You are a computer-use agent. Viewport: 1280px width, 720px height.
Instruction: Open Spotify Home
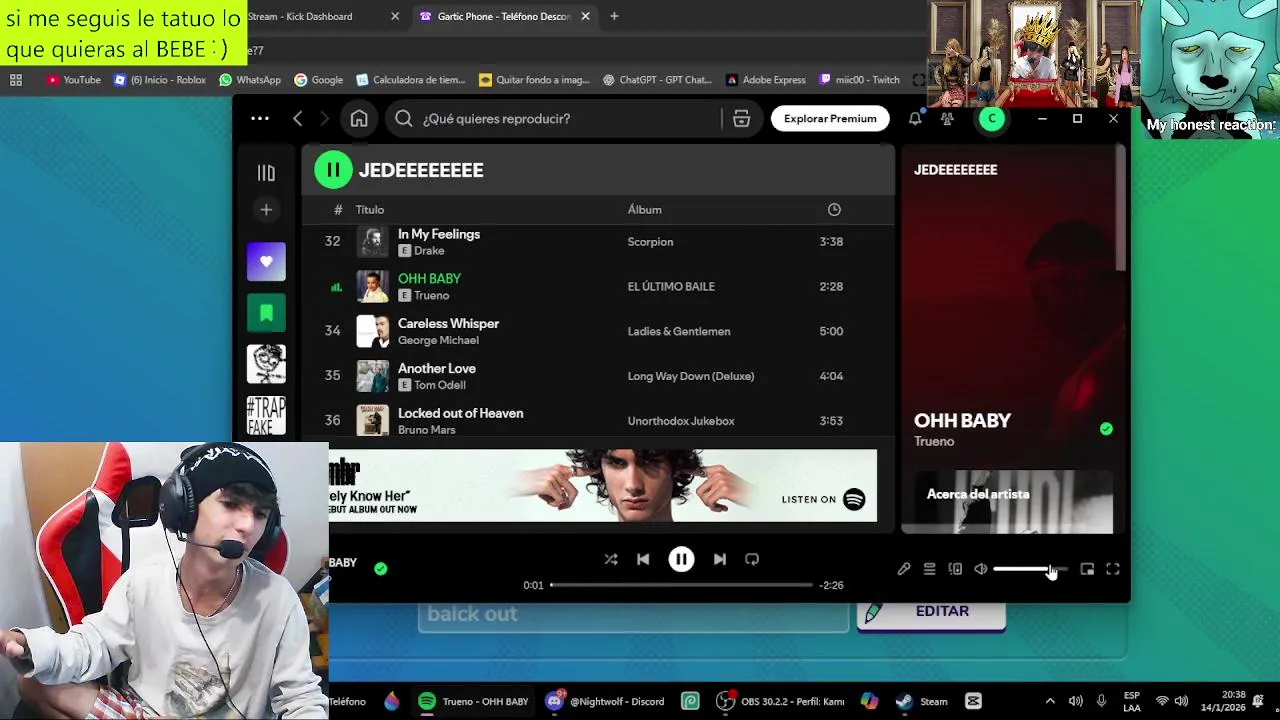pyautogui.click(x=359, y=118)
